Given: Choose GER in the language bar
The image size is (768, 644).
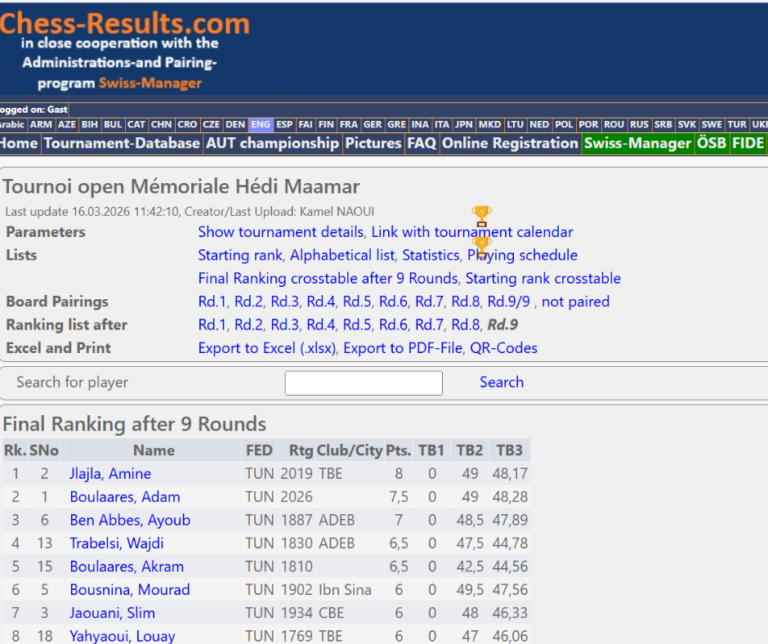Looking at the screenshot, I should [372, 125].
